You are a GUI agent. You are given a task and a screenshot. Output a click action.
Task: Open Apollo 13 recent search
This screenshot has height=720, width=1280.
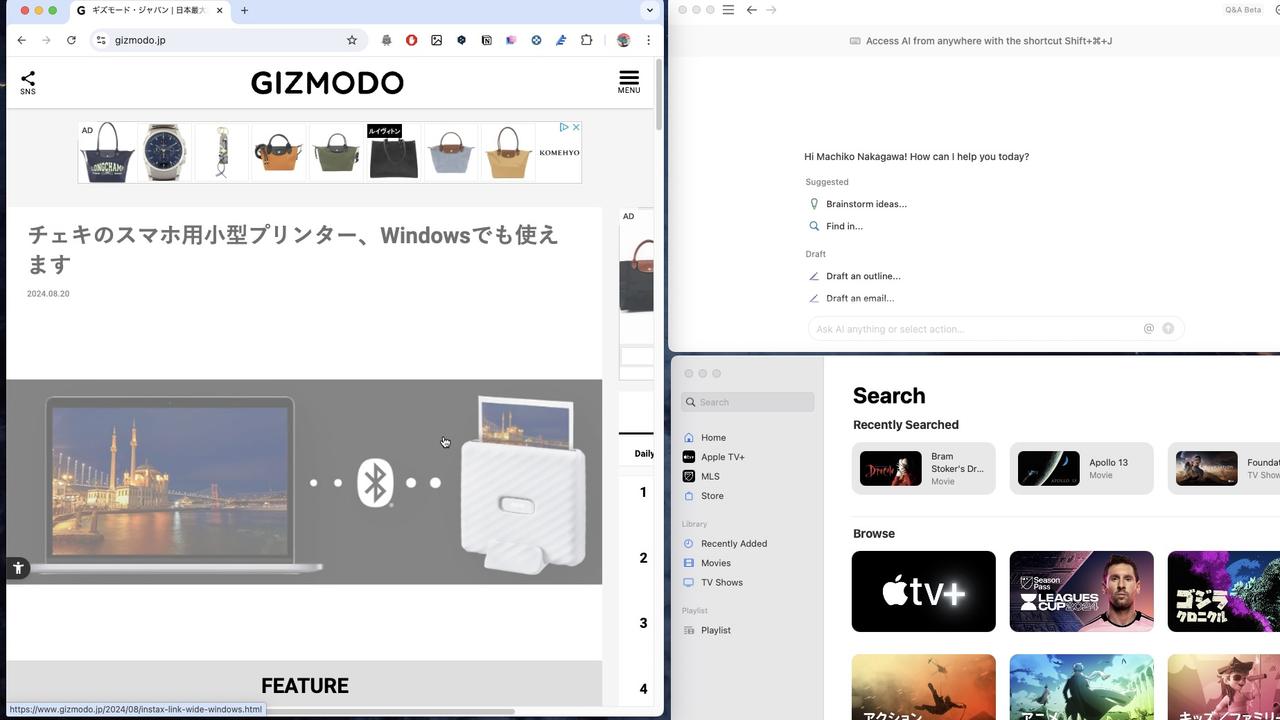coord(1081,468)
